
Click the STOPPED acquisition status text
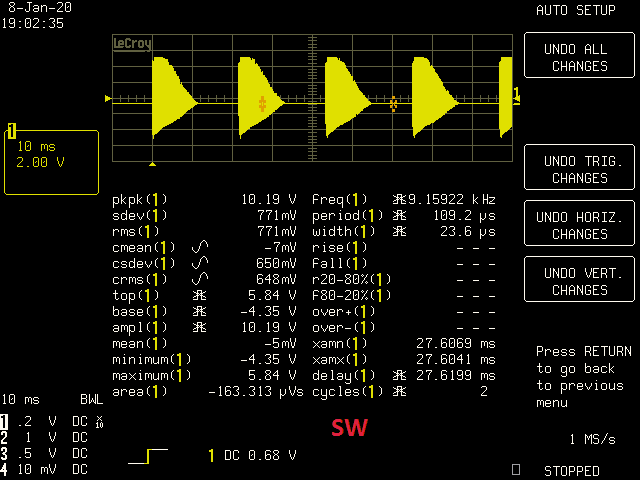tap(571, 471)
